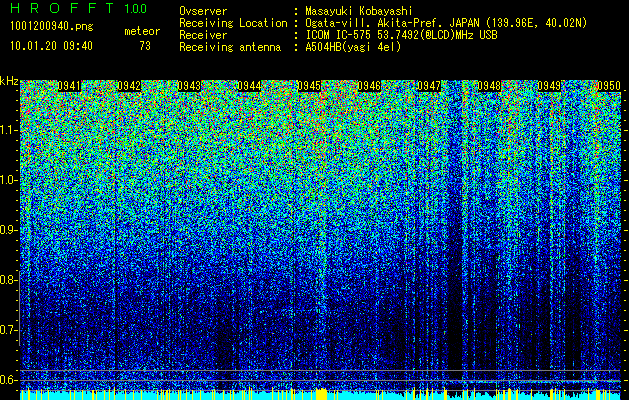Click the dark signal dropout band after 0947
Viewport: 629px width, 400px height.
455,237
